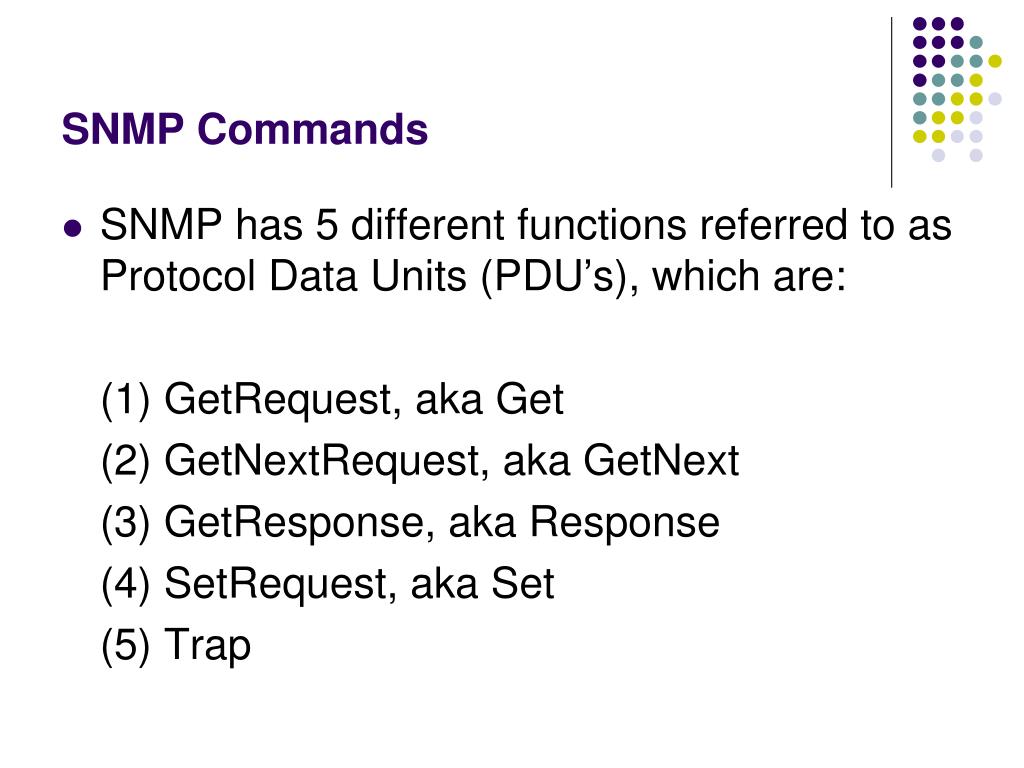Click the word 'PDU's' in the paragraph

pyautogui.click(x=555, y=277)
